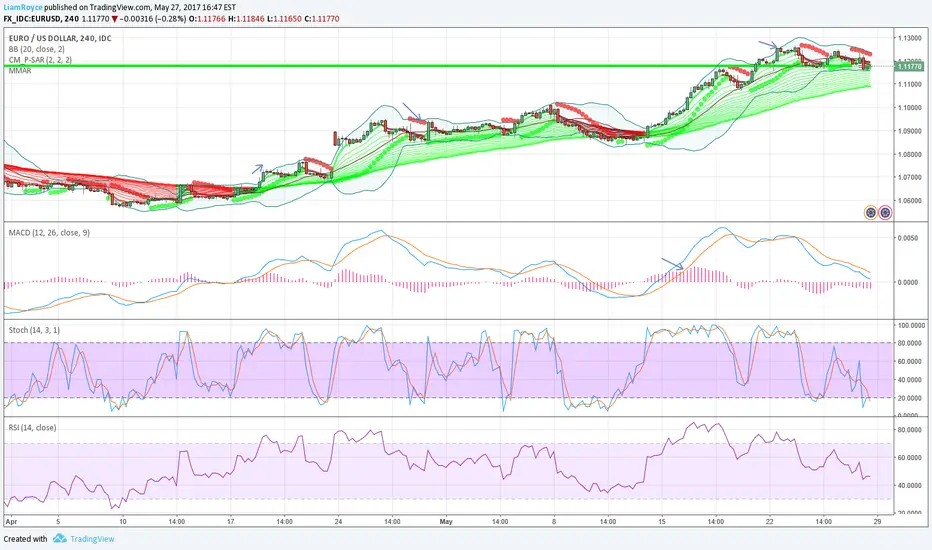This screenshot has height=550, width=932.
Task: Click the 10 date label on time axis
Action: point(122,521)
